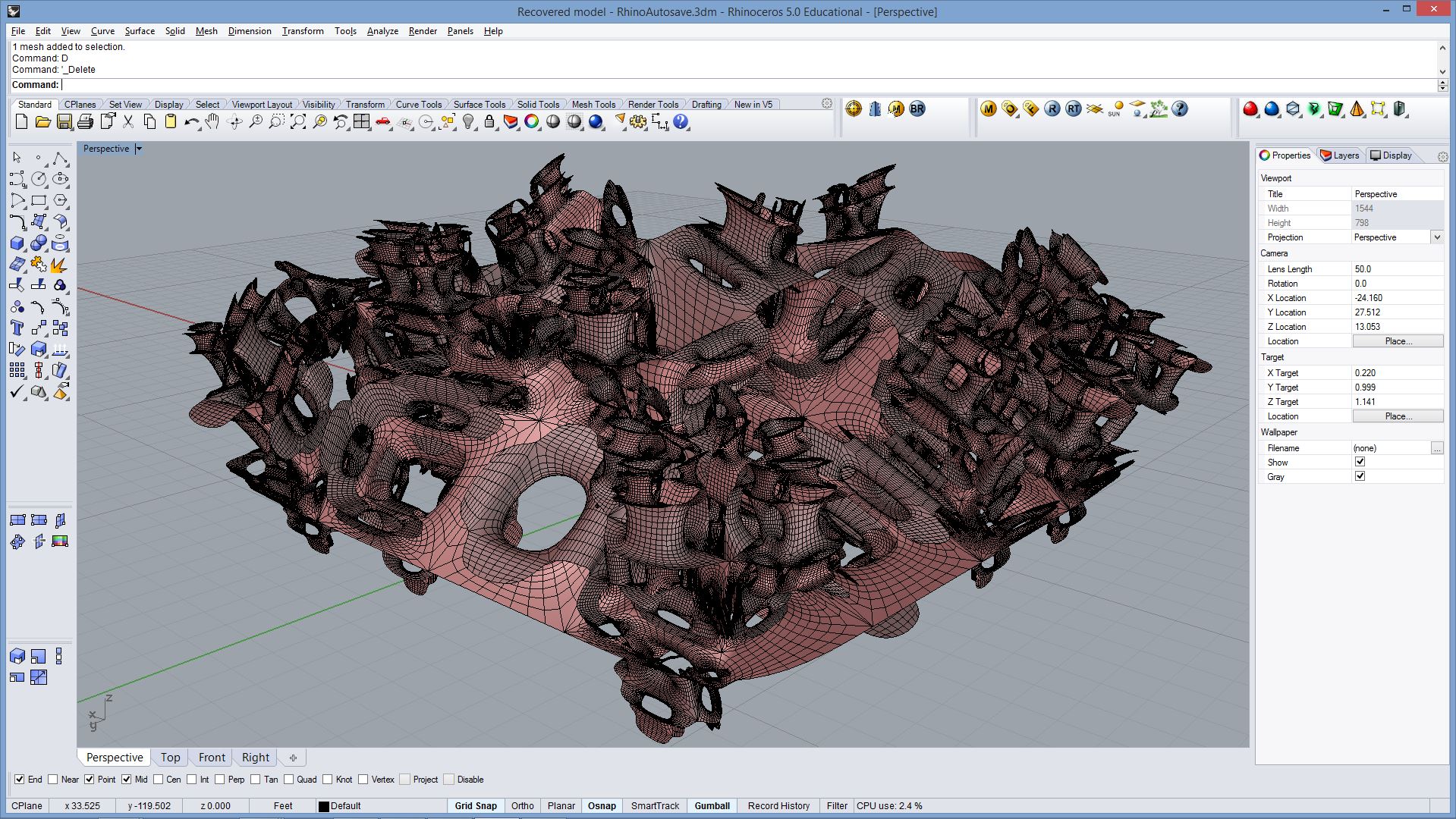Select the Pan hand tool

(213, 122)
